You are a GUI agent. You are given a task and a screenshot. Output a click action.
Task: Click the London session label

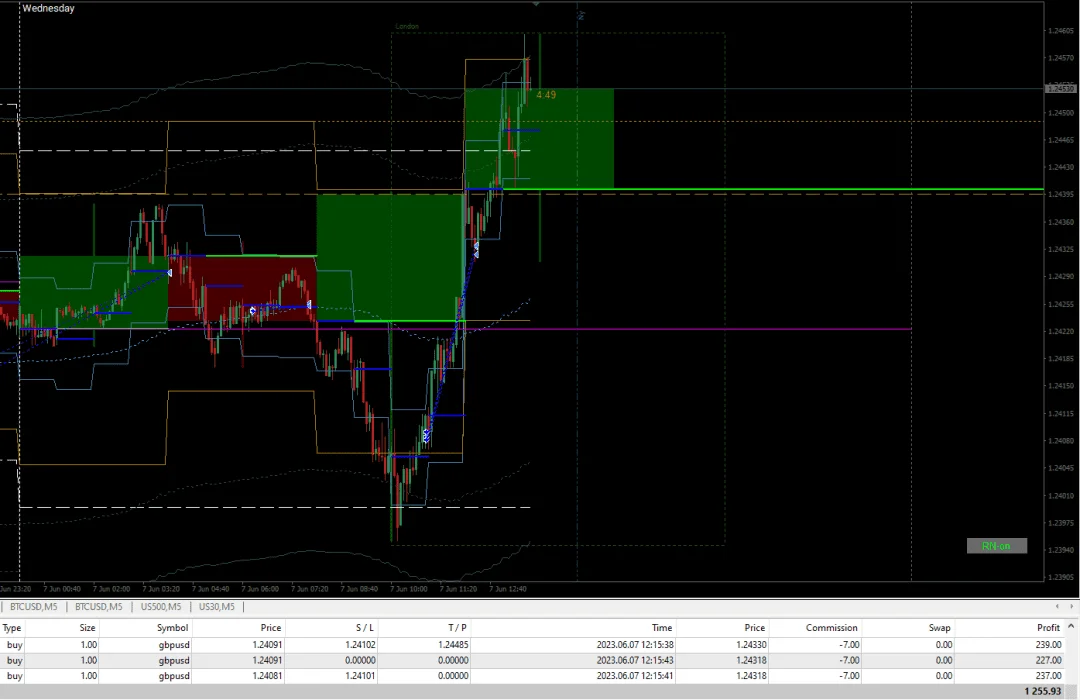pos(407,26)
